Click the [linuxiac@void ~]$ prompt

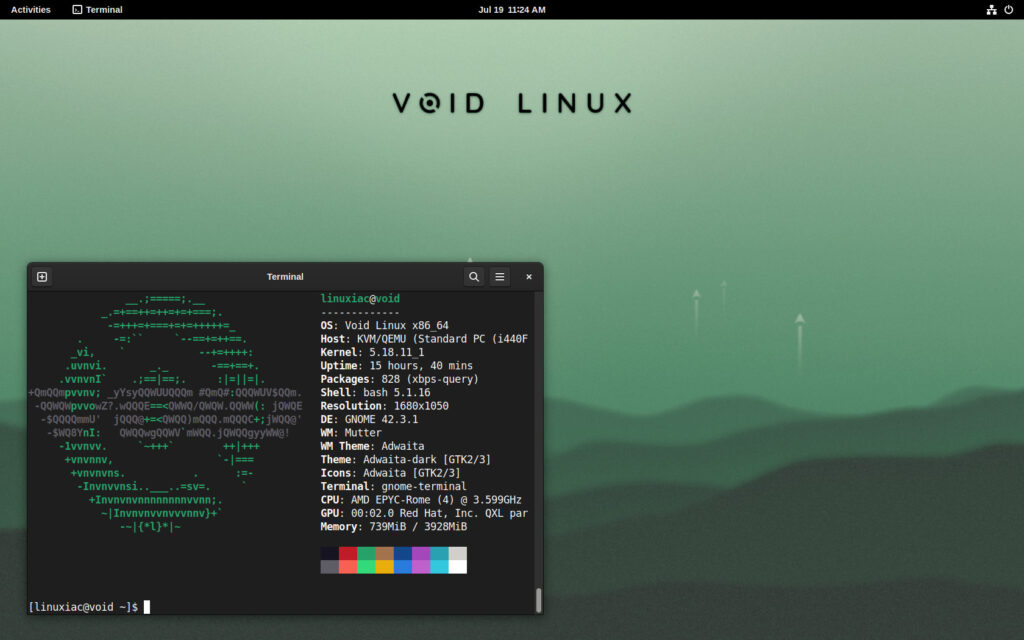tap(83, 607)
